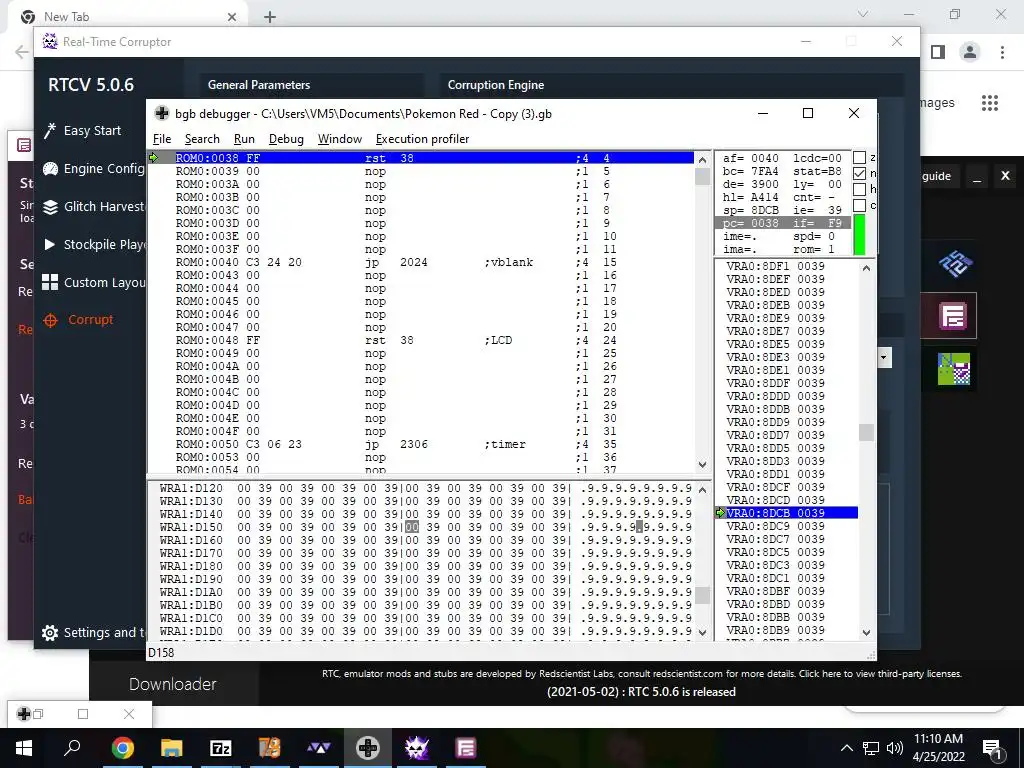Image resolution: width=1024 pixels, height=768 pixels.
Task: Open Custom Layout grid icon
Action: [x=50, y=282]
